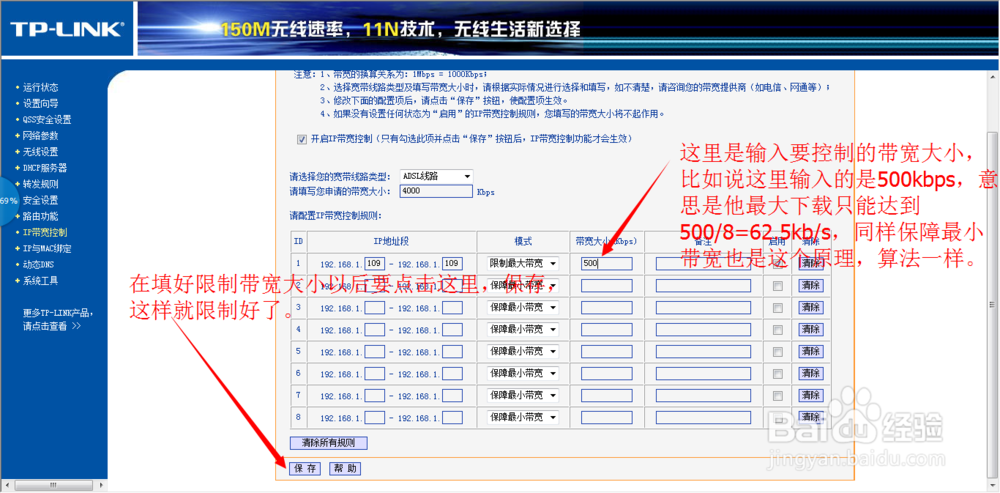Click the 清除 button in row 6
1000x493 pixels.
point(811,373)
